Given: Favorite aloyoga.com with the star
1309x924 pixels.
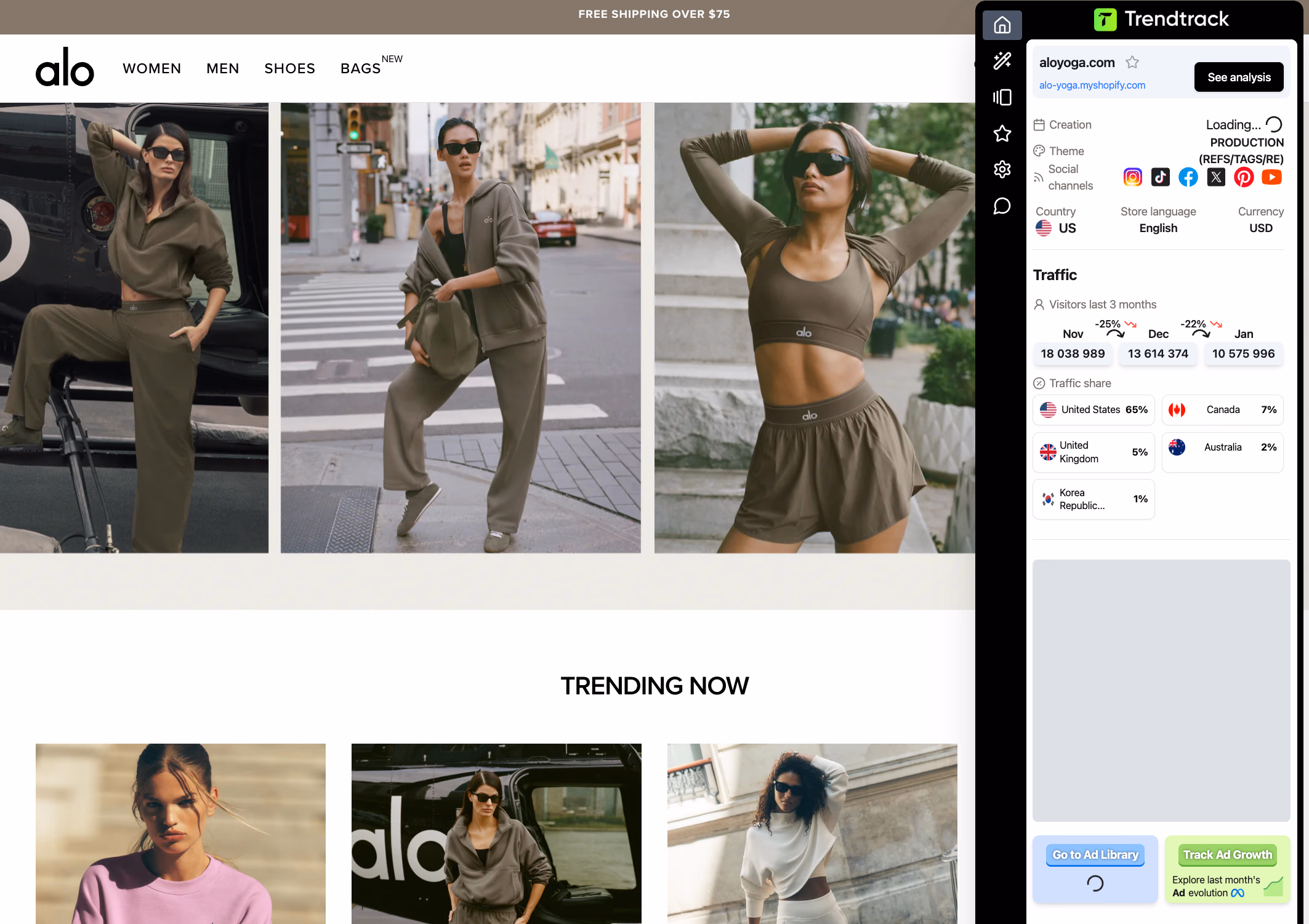Looking at the screenshot, I should click(1132, 62).
